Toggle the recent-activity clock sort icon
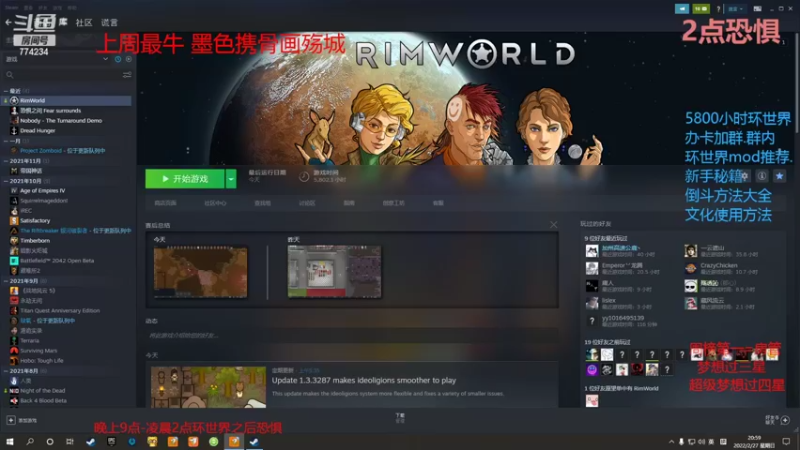The image size is (800, 450). pyautogui.click(x=118, y=59)
